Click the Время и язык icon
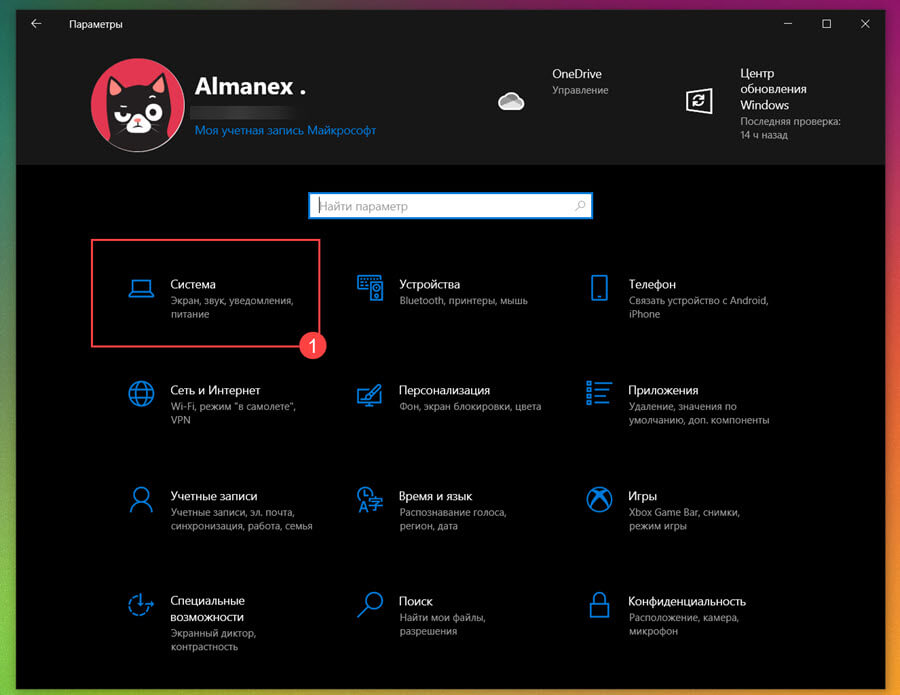This screenshot has width=900, height=695. coord(370,499)
